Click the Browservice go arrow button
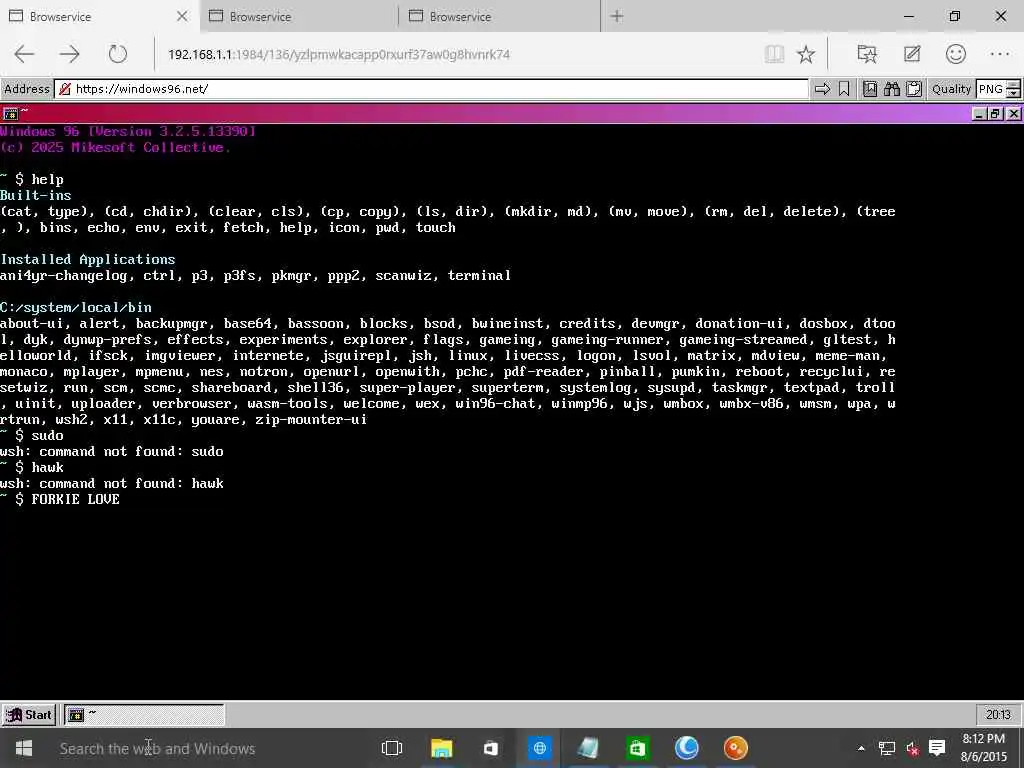Viewport: 1024px width, 768px height. tap(823, 89)
